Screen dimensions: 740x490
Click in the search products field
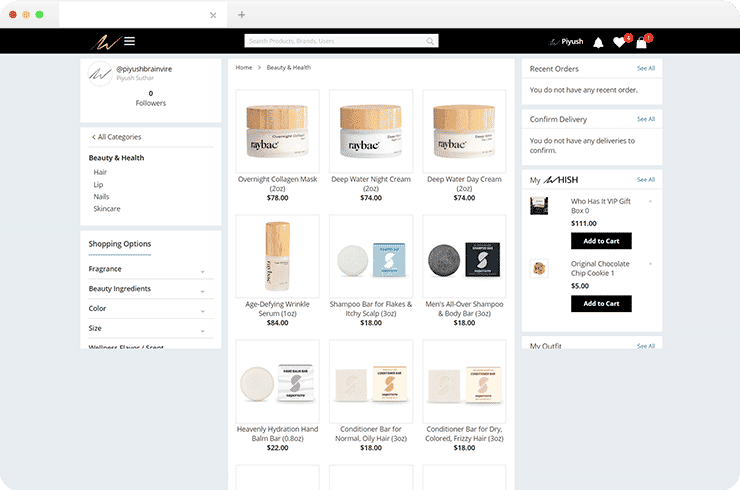click(335, 42)
